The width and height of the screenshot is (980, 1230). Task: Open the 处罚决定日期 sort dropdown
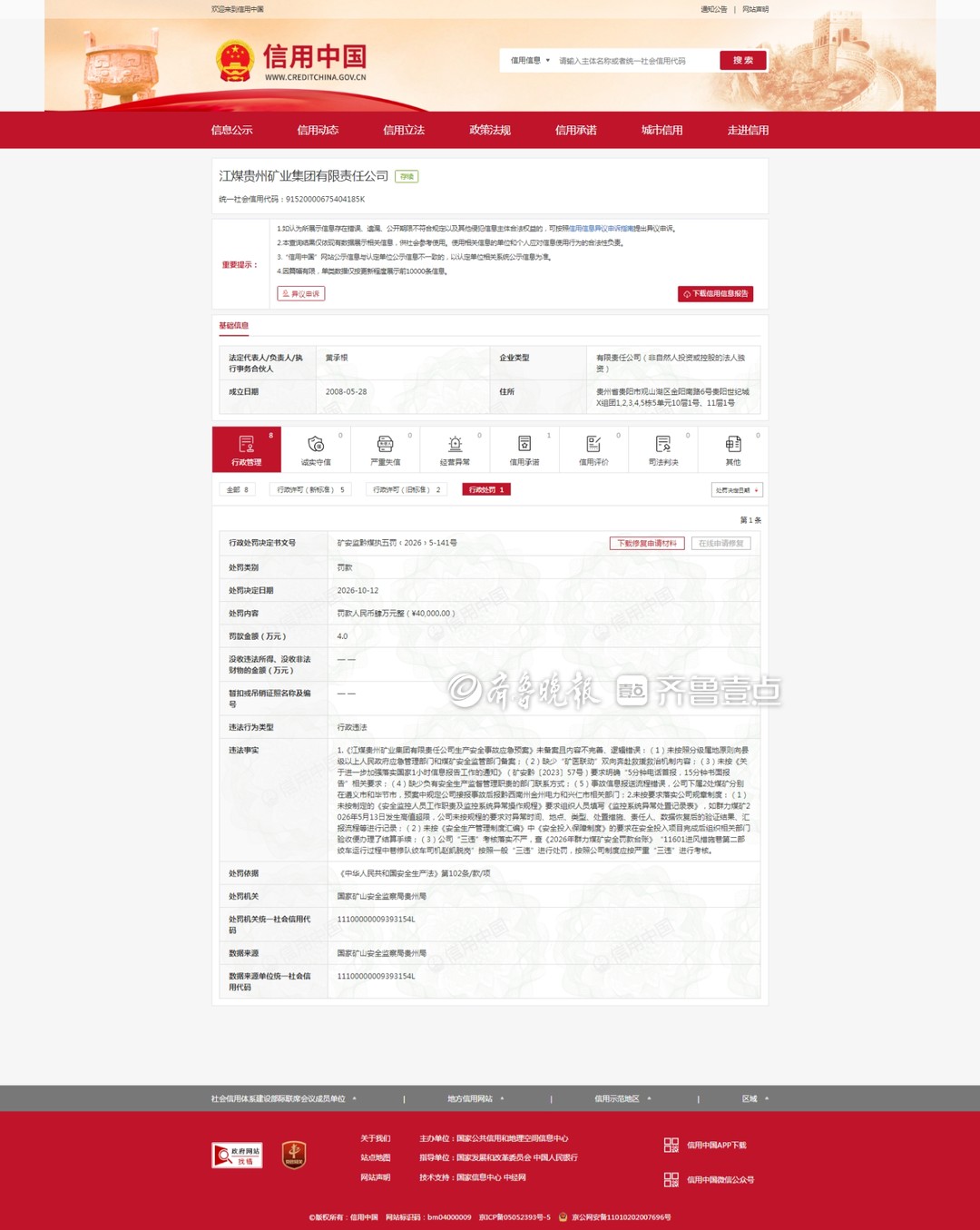tap(737, 490)
